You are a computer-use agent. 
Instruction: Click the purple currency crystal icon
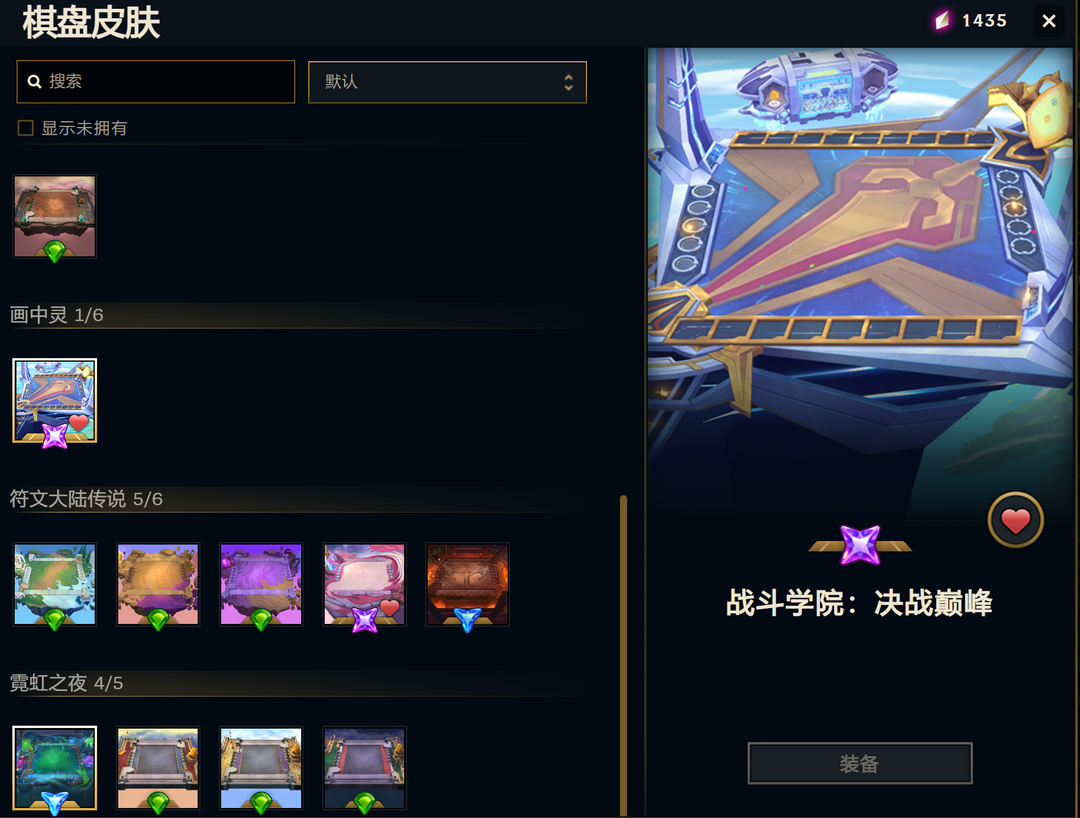pyautogui.click(x=942, y=21)
